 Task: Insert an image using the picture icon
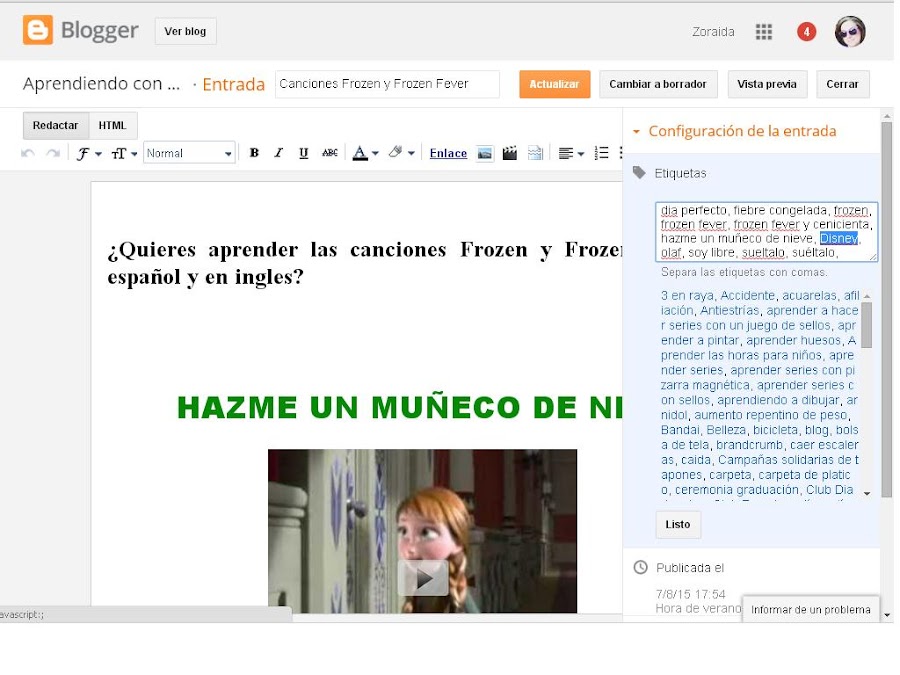(x=485, y=153)
